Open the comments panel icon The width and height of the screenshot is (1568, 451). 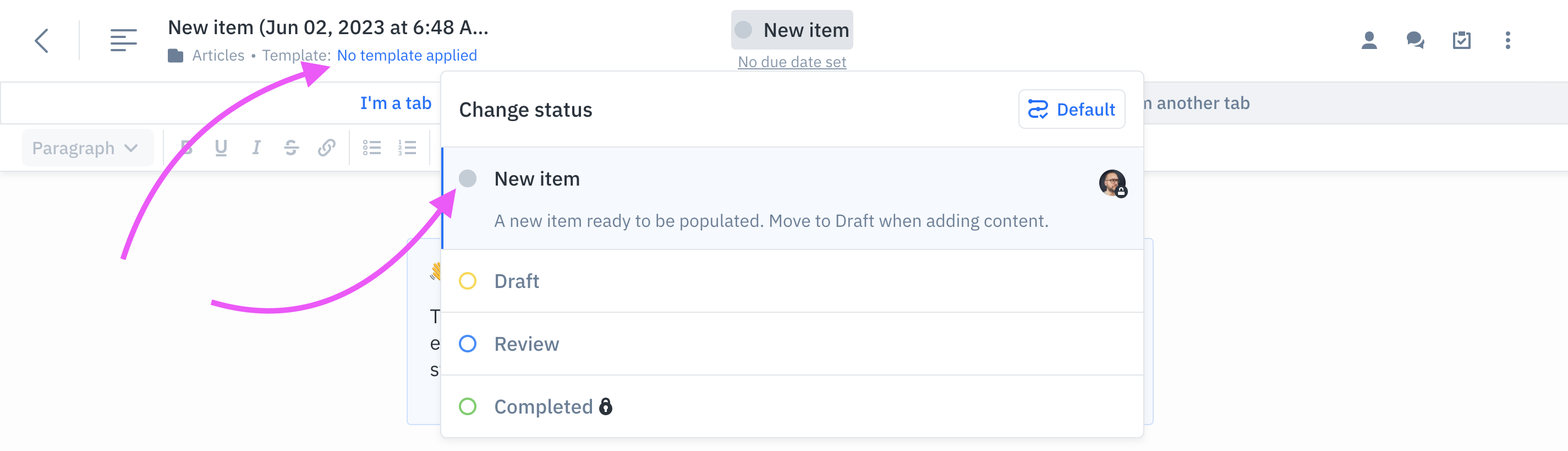(1415, 40)
